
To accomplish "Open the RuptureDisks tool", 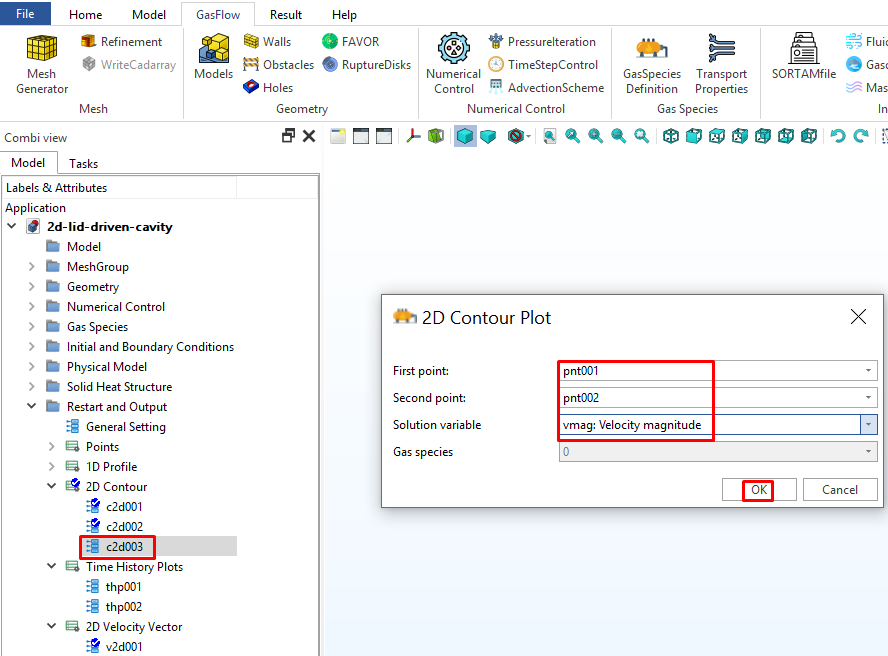I will coord(366,65).
